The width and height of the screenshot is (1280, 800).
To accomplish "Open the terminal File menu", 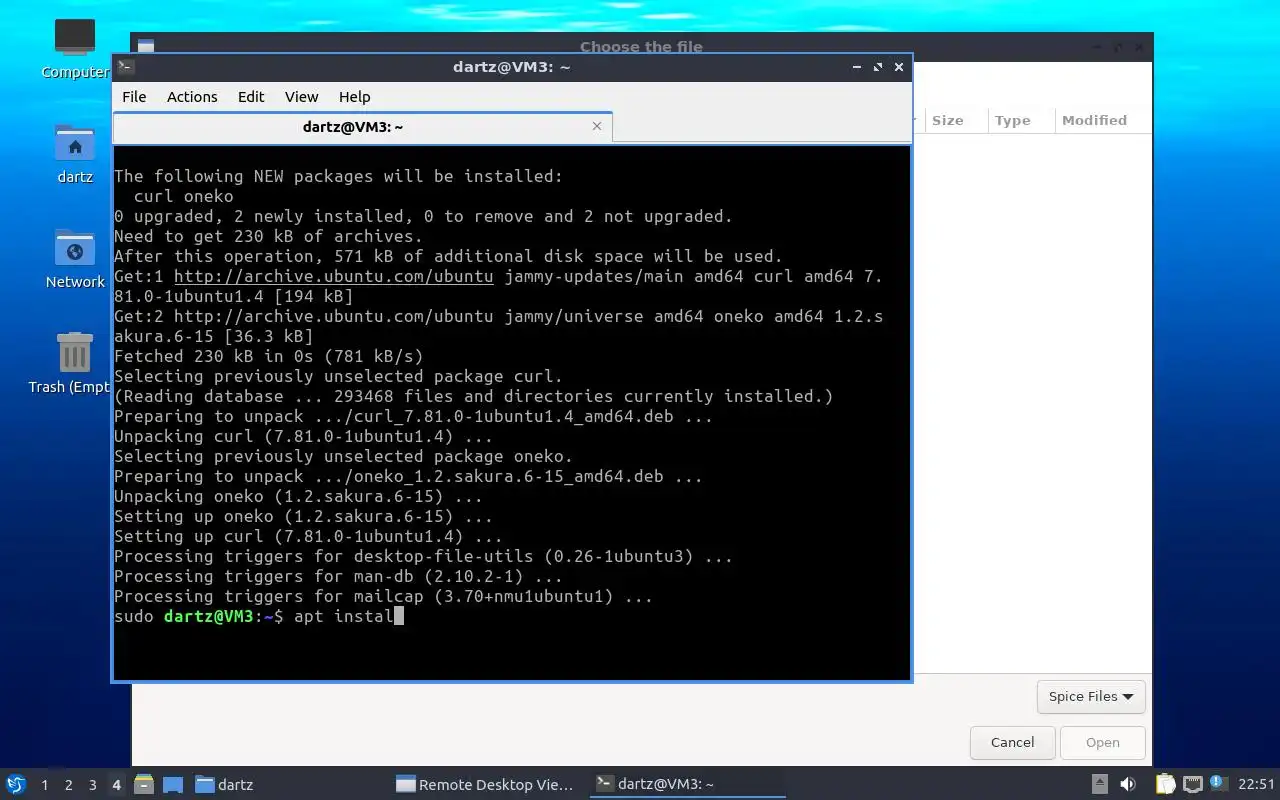I will [134, 97].
